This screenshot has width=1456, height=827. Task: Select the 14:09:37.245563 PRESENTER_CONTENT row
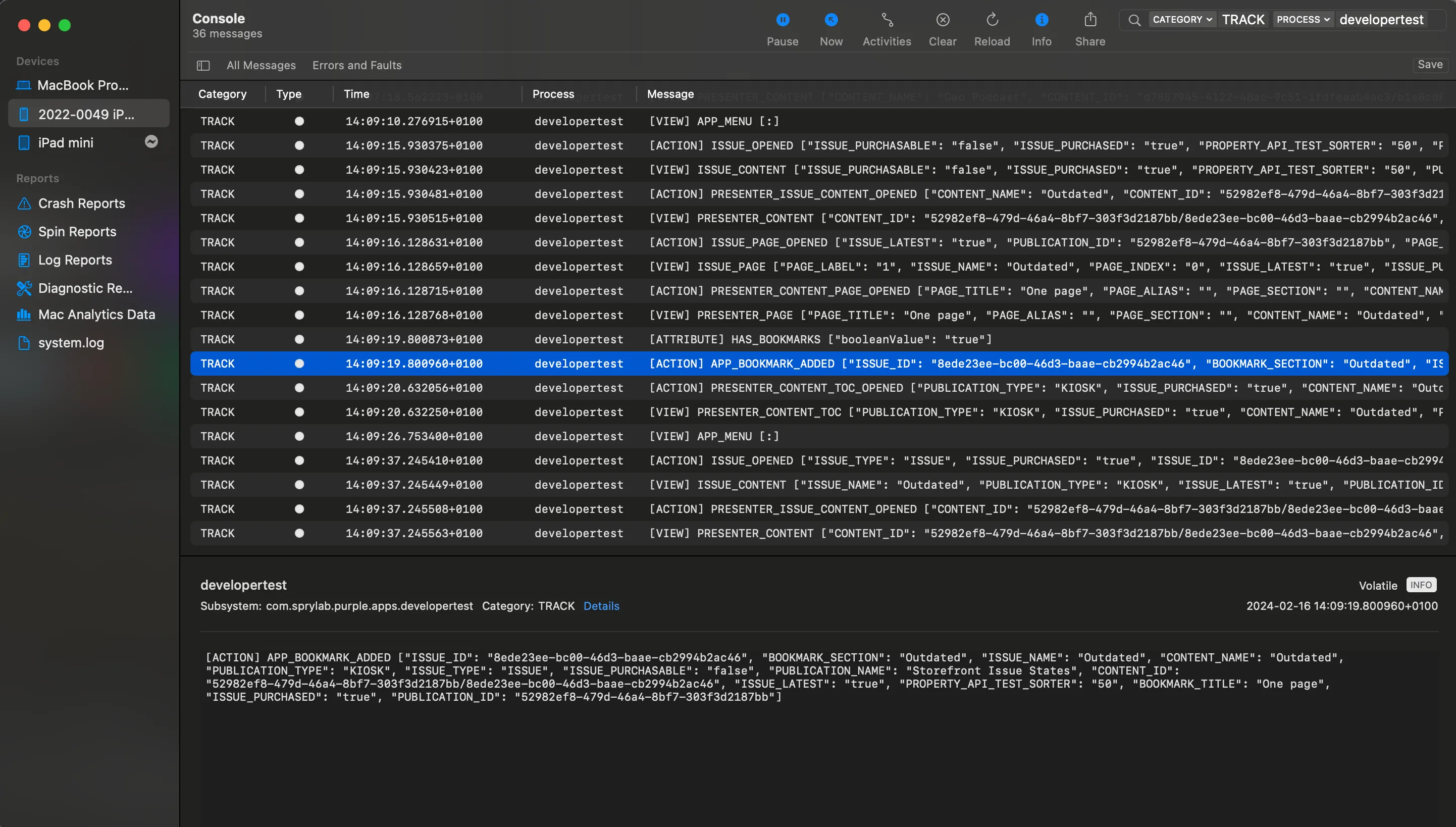[819, 533]
